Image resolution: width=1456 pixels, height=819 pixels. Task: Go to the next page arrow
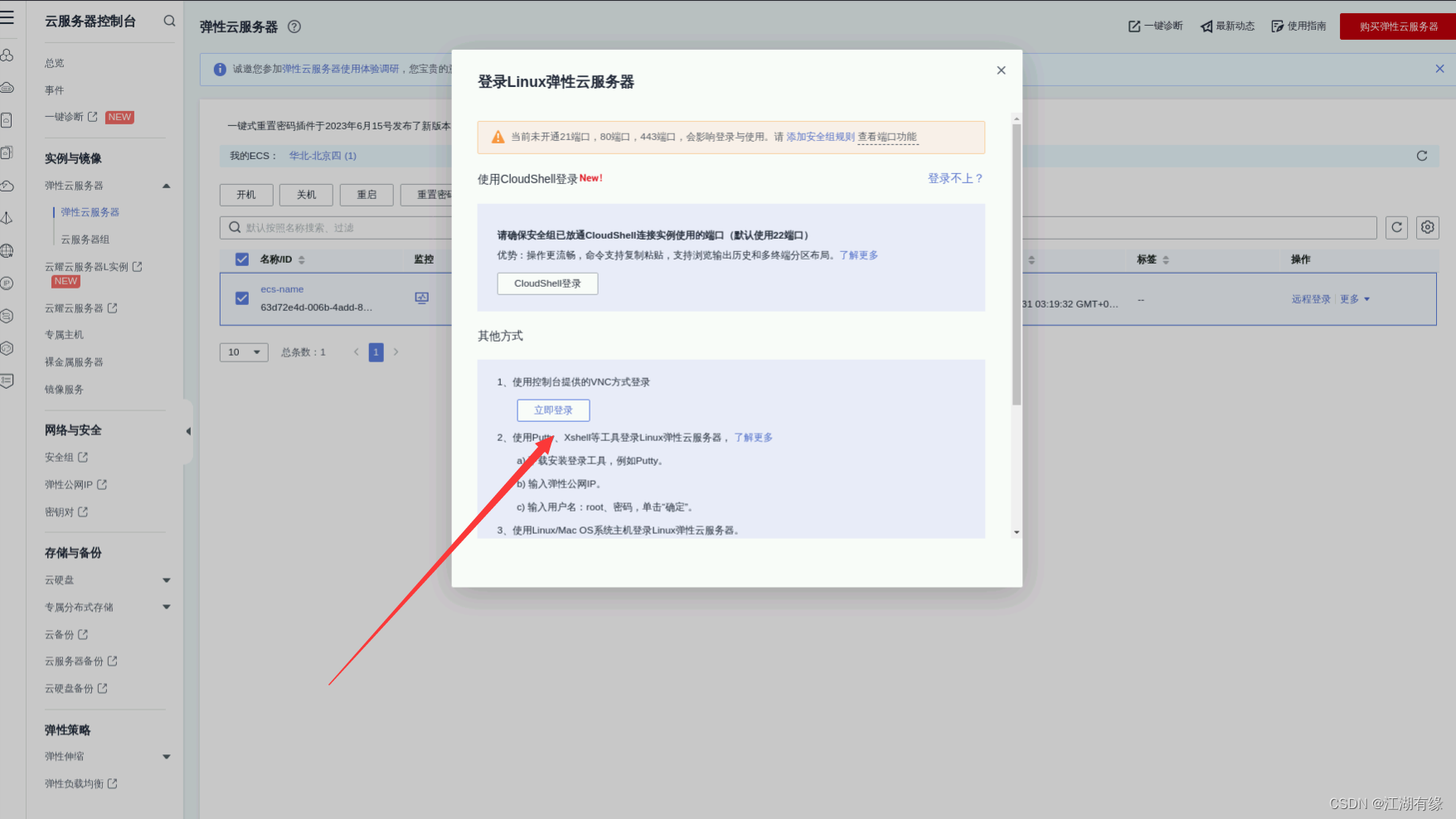pyautogui.click(x=396, y=352)
